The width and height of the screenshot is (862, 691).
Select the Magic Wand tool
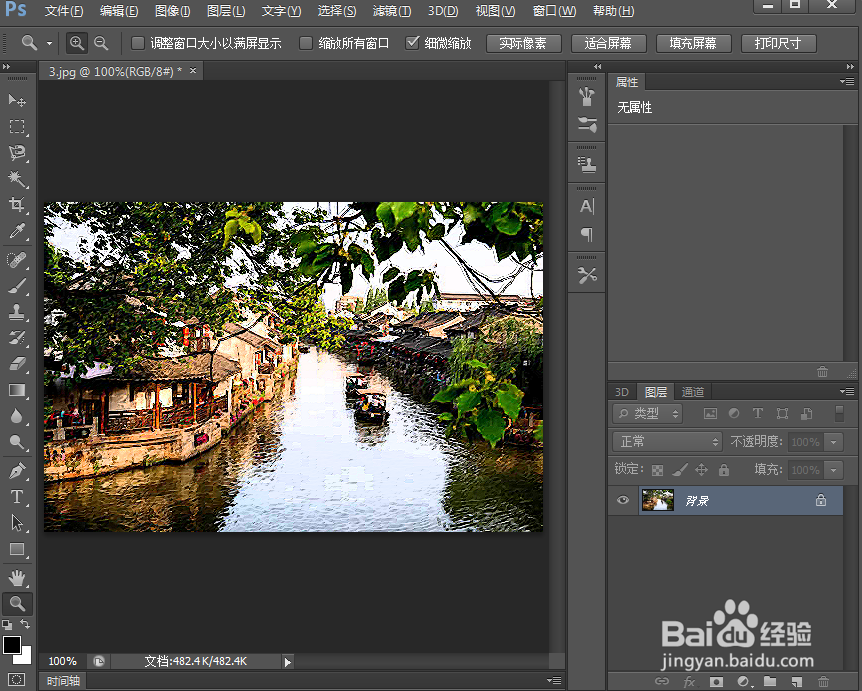tap(17, 179)
